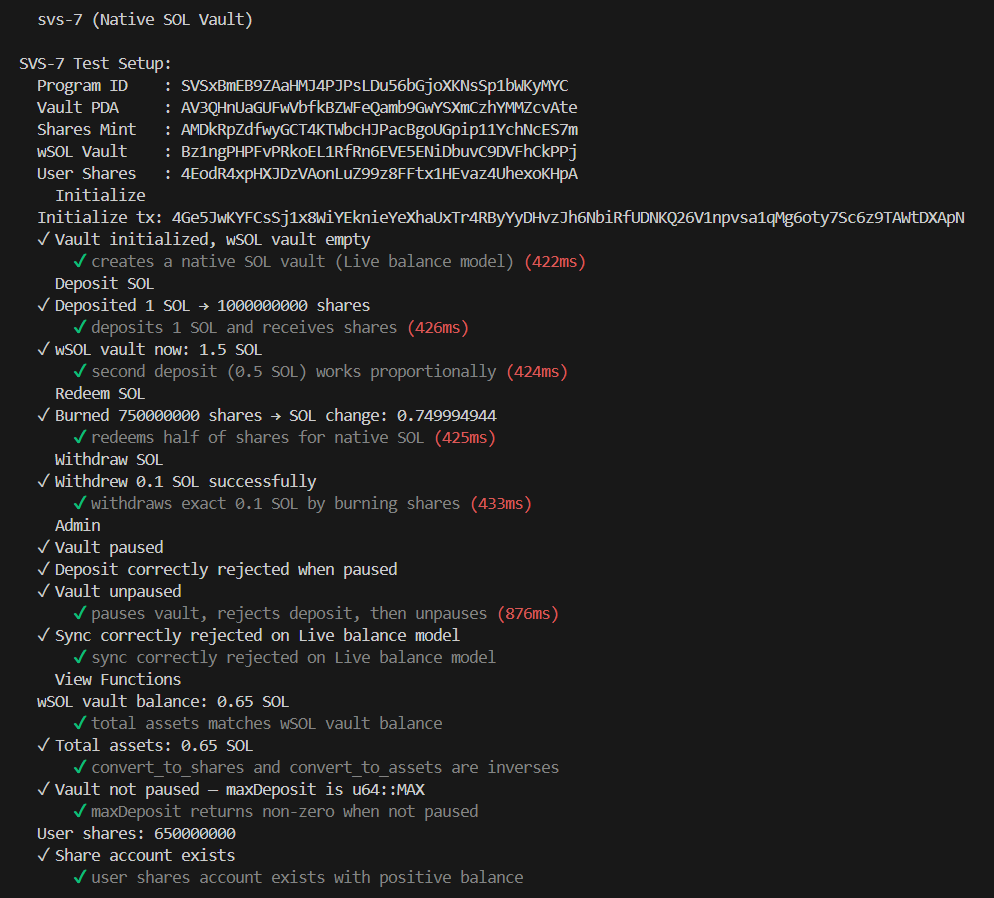Image resolution: width=994 pixels, height=898 pixels.
Task: Click 'Deposited 1 SOL → 1000000000 shares' line
Action: [212, 305]
